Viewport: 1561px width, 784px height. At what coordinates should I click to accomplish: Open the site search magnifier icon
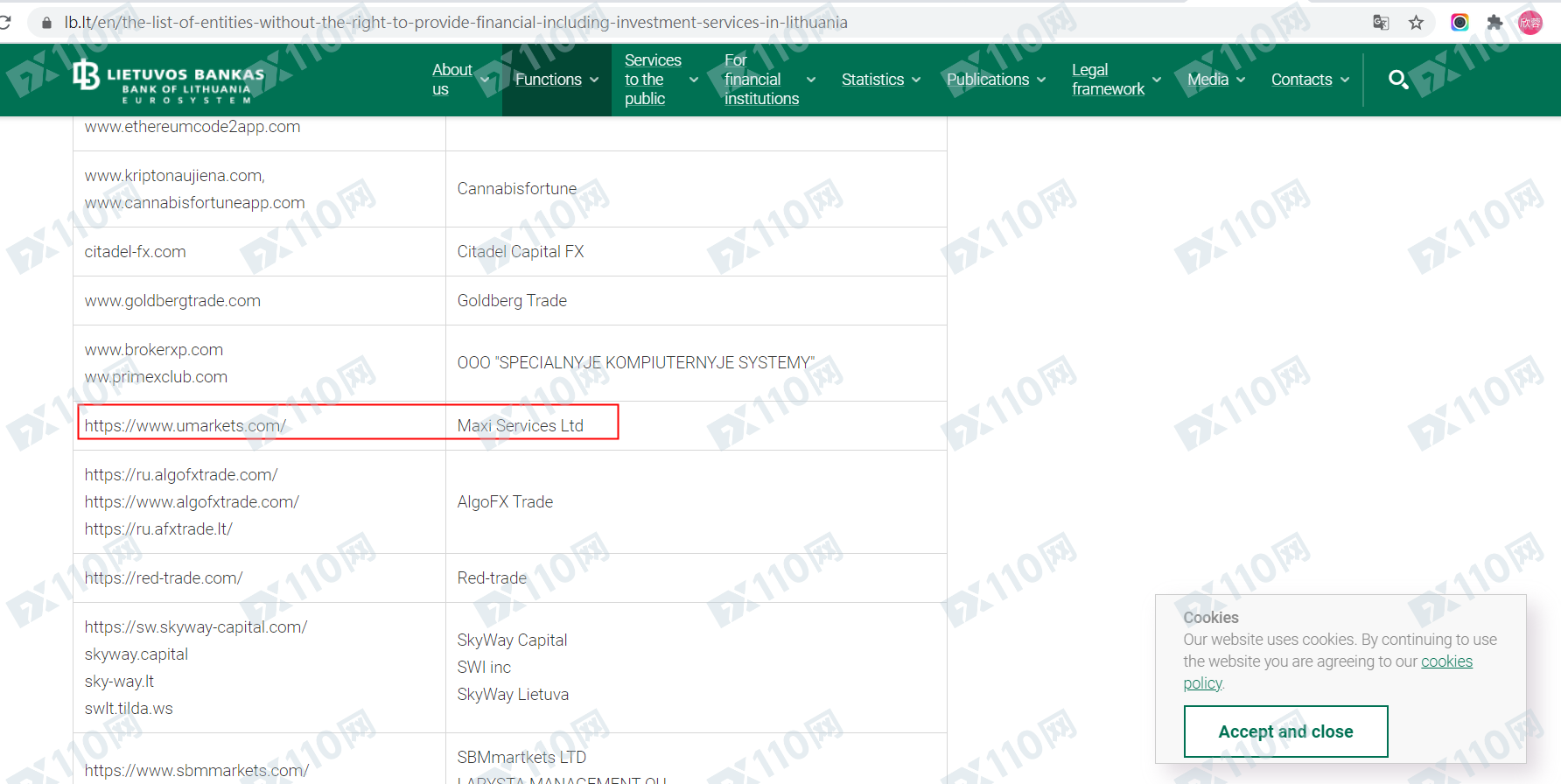pyautogui.click(x=1398, y=80)
